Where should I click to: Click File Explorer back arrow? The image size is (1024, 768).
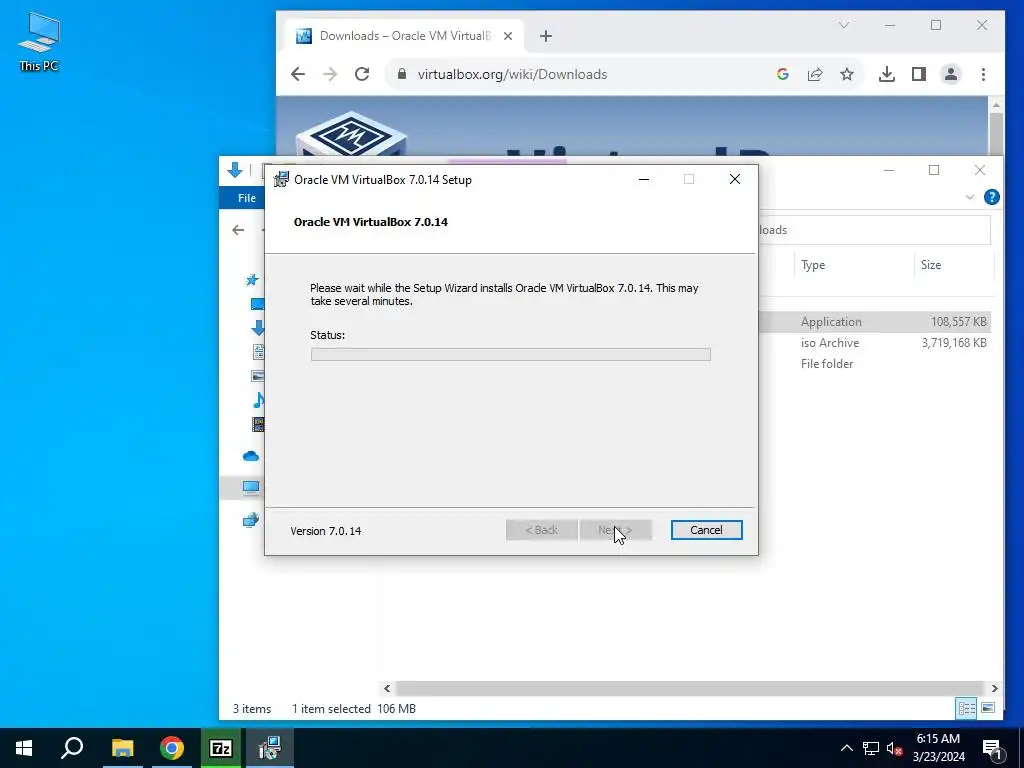click(x=238, y=230)
